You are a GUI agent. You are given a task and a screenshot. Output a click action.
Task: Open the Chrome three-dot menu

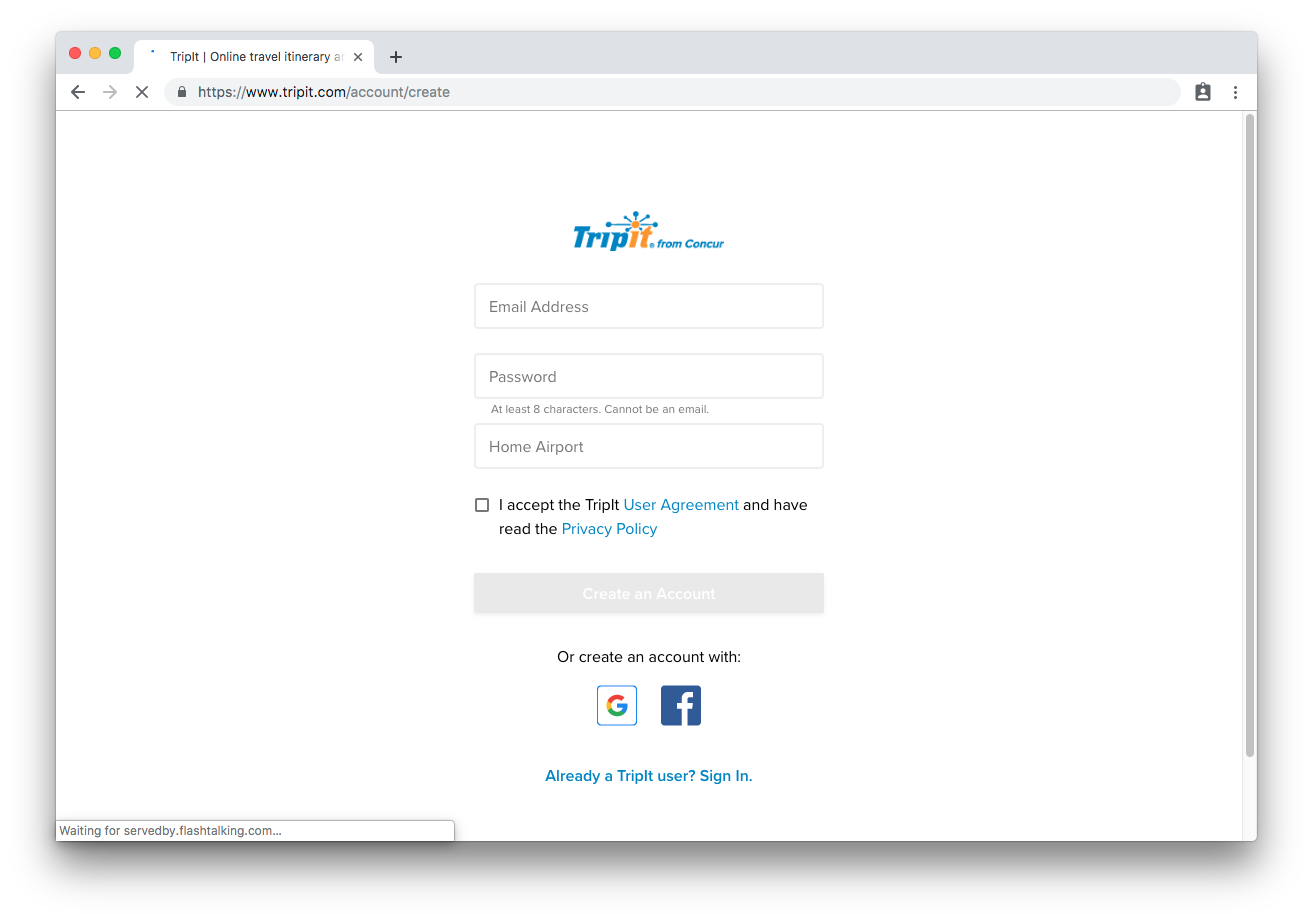pyautogui.click(x=1235, y=92)
